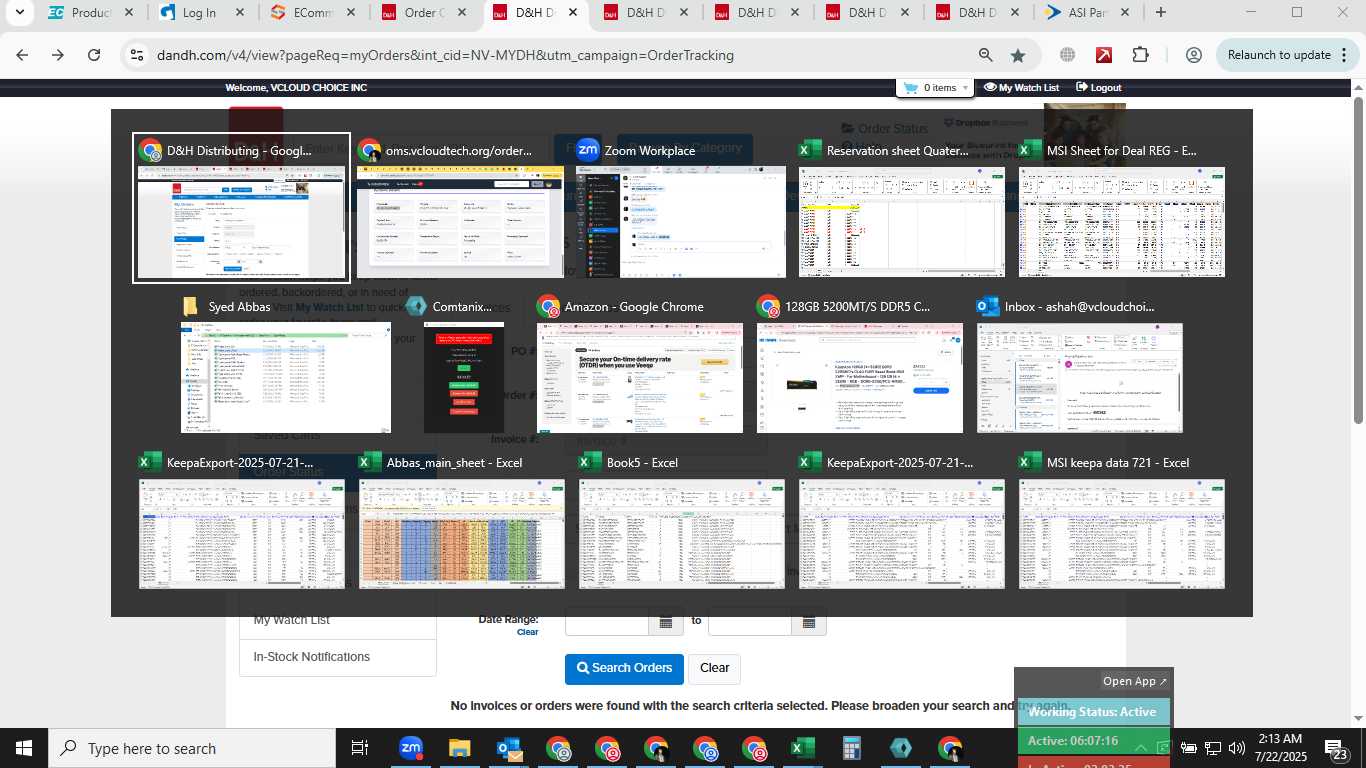Click the Clear button beside Search Orders
This screenshot has height=768, width=1366.
click(x=714, y=668)
